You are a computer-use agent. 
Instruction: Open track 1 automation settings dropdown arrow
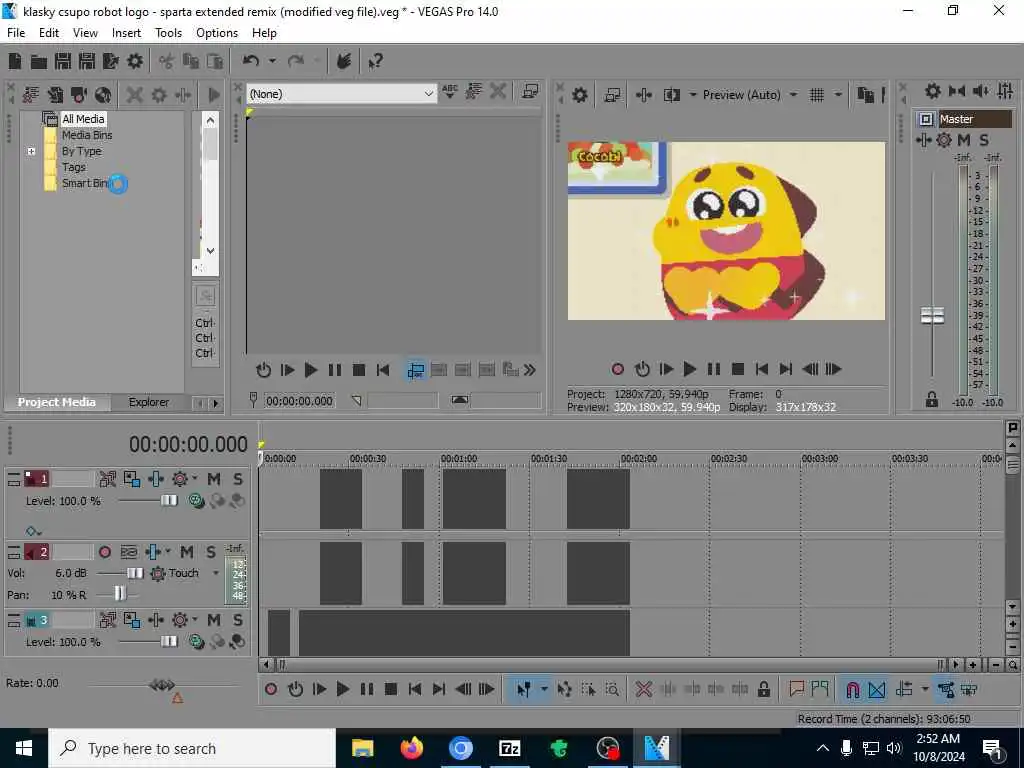tap(195, 479)
